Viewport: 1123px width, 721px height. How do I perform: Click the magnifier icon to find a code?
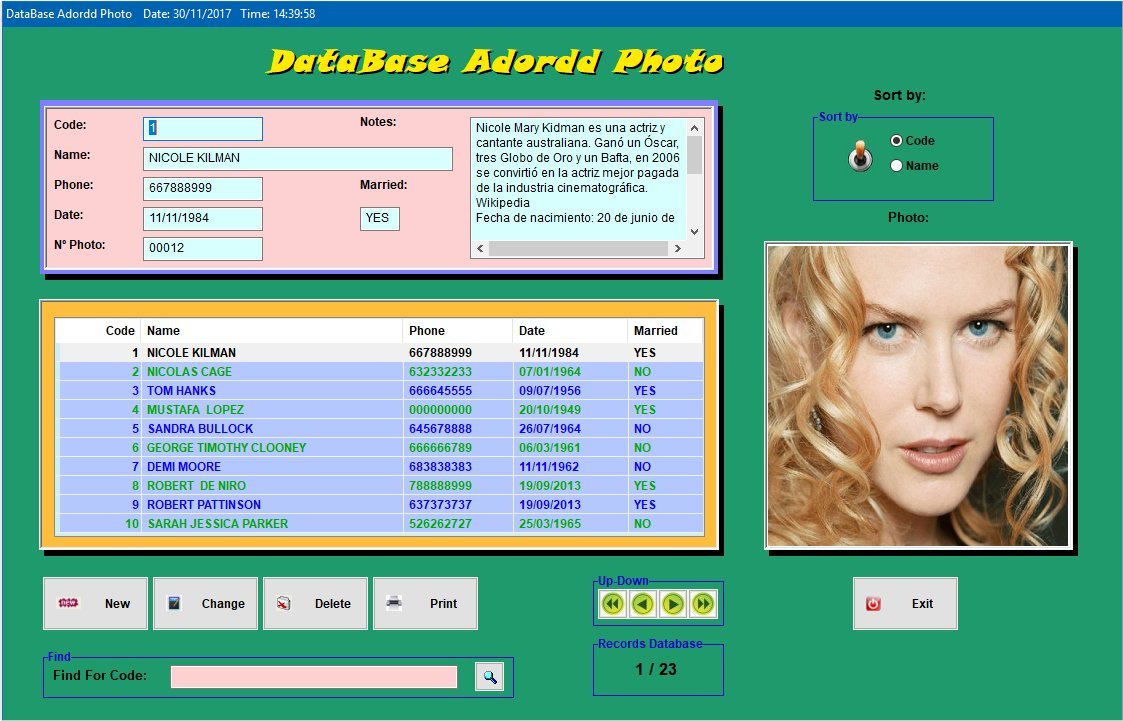(488, 677)
